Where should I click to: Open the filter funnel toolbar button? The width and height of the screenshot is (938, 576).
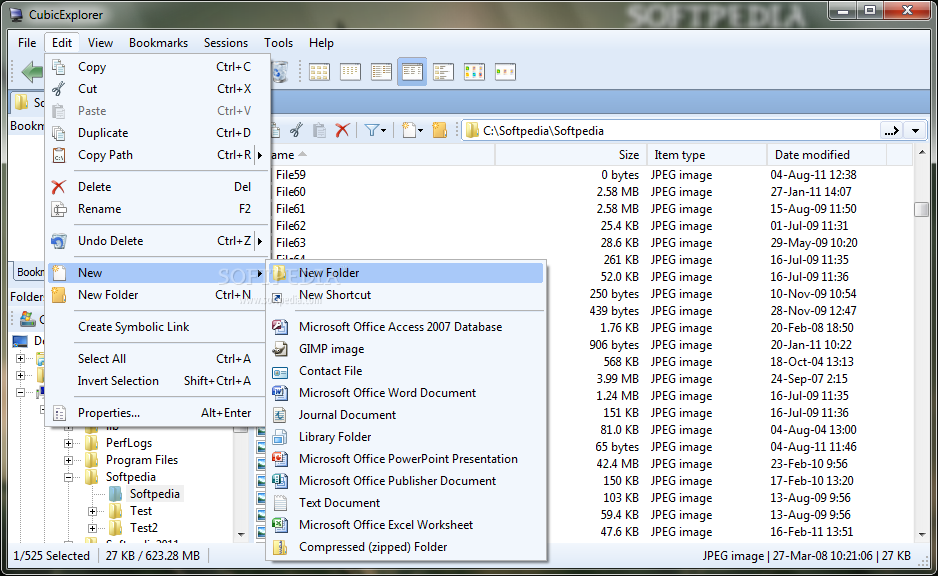[x=375, y=130]
